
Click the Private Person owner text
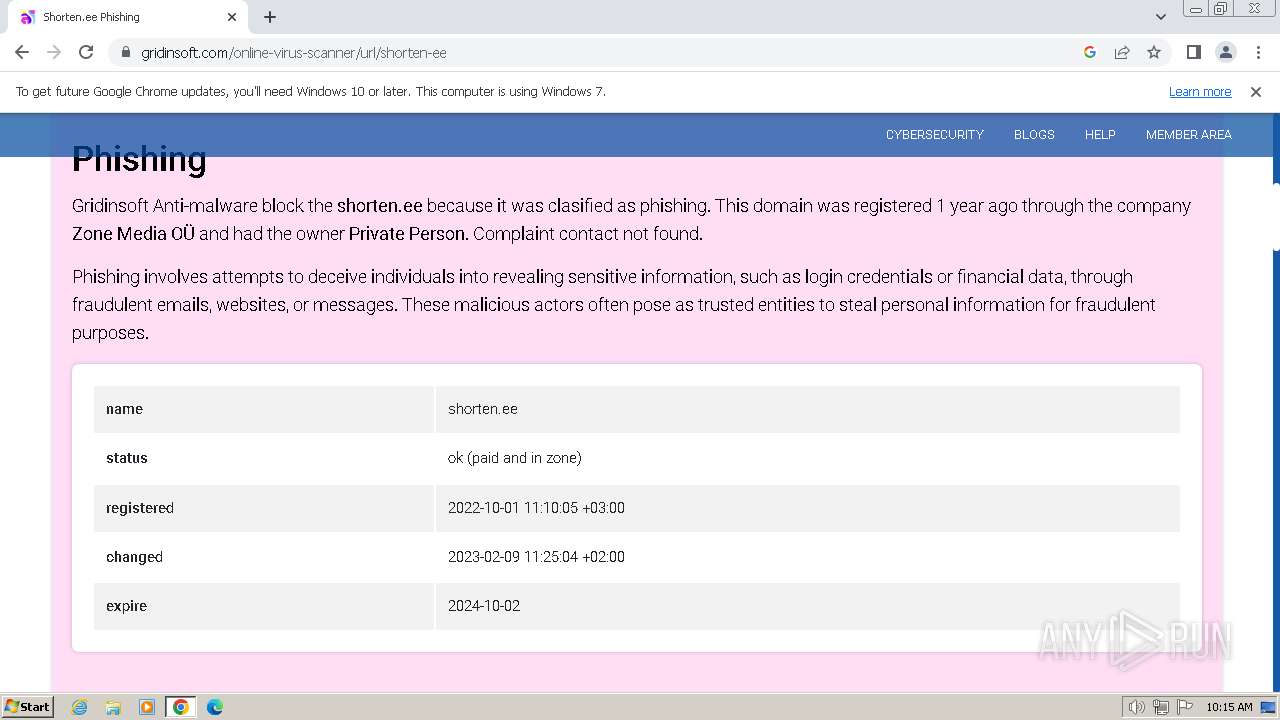(408, 234)
